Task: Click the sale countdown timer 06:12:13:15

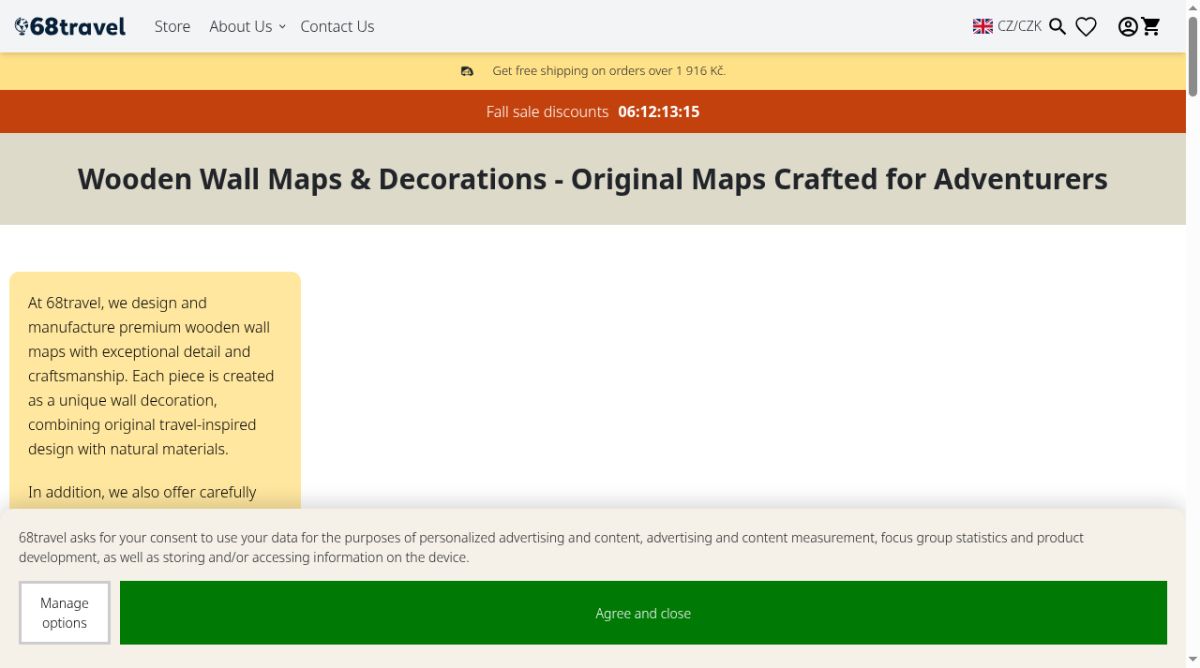Action: (659, 112)
